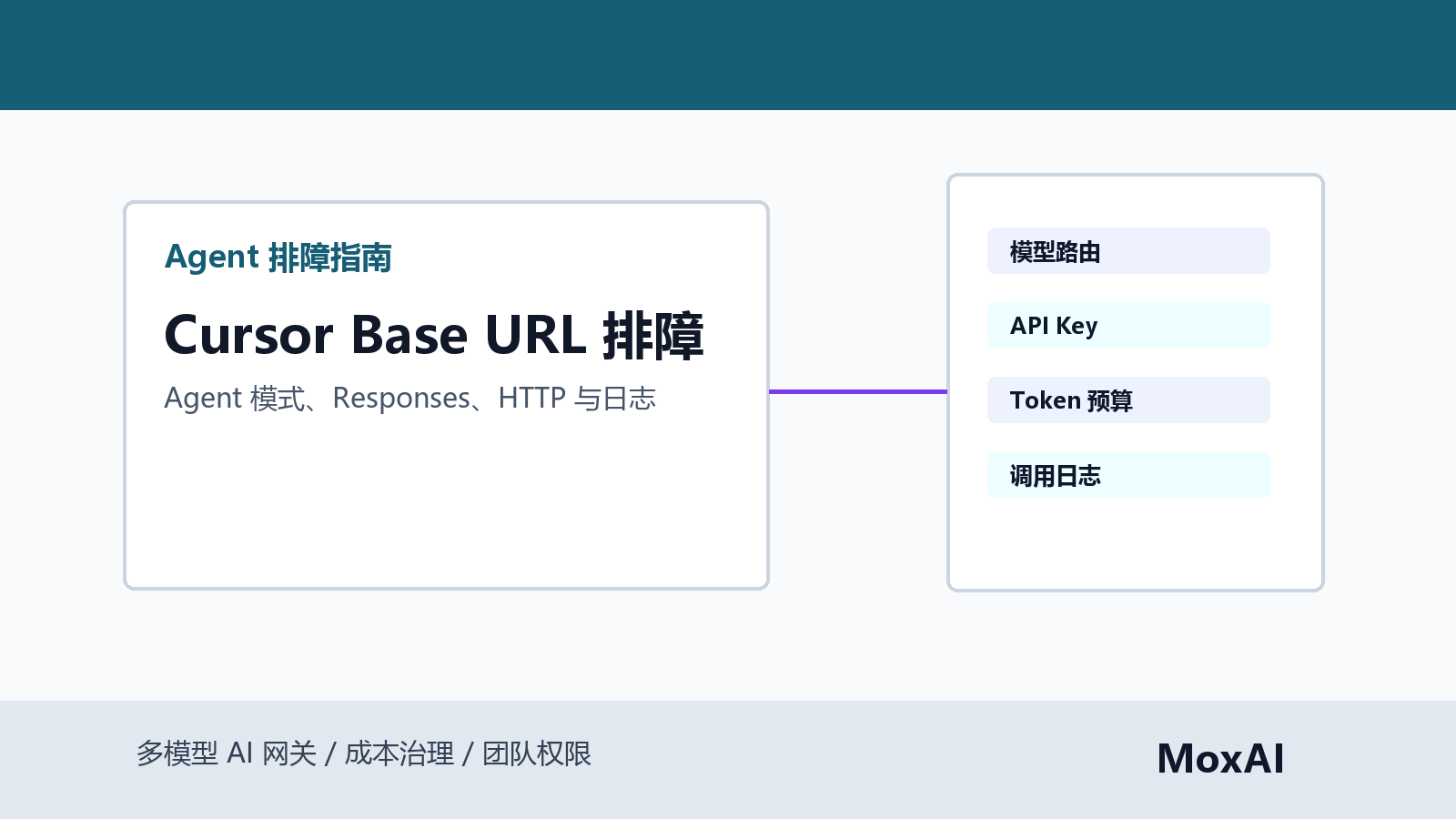
Task: Click the MoxAI logo text
Action: (x=1220, y=759)
